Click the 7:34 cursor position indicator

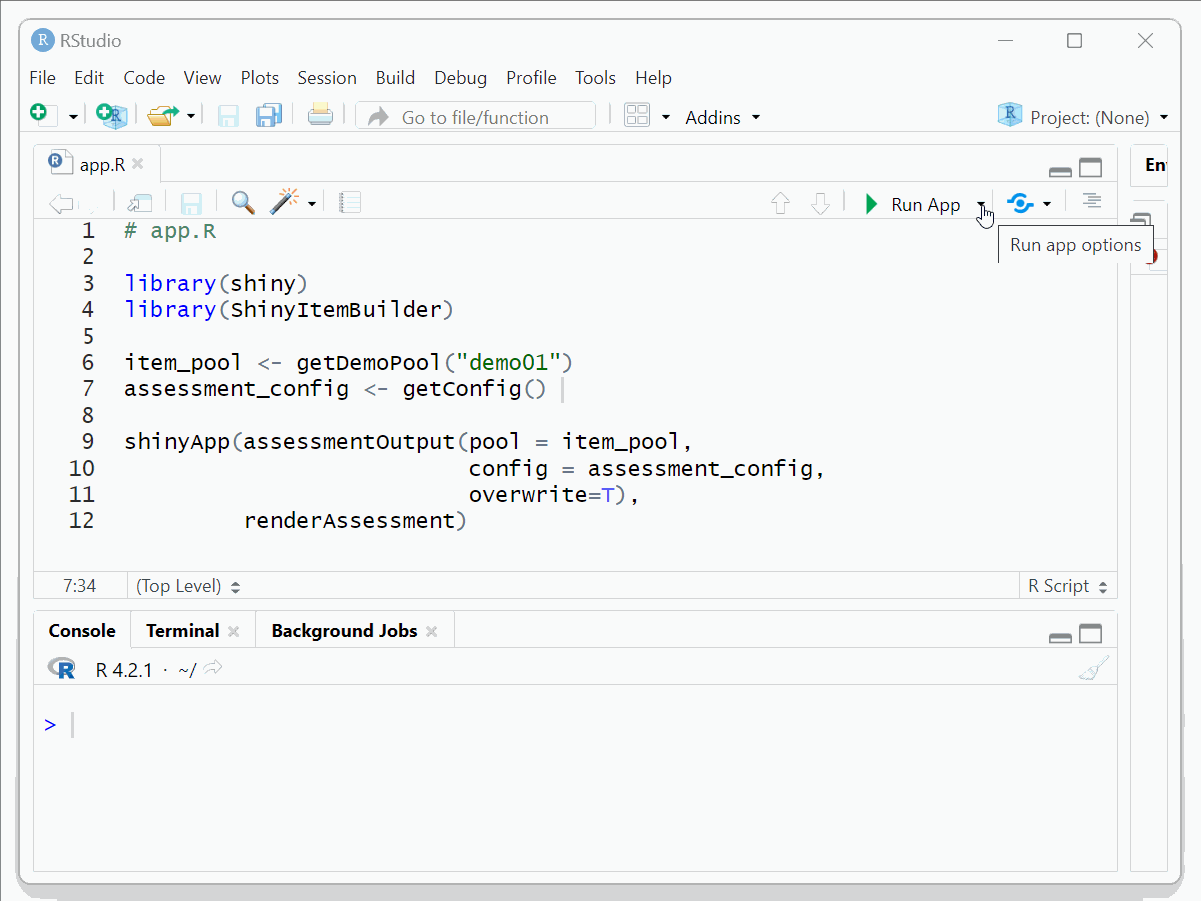point(80,586)
